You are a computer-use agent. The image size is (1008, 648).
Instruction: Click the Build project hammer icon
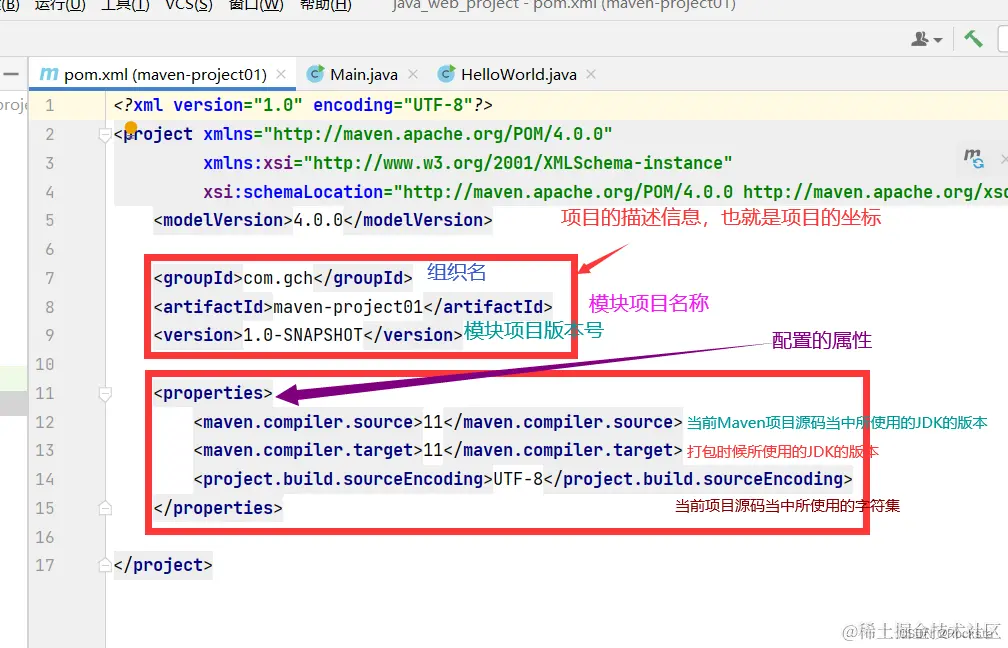coord(973,39)
